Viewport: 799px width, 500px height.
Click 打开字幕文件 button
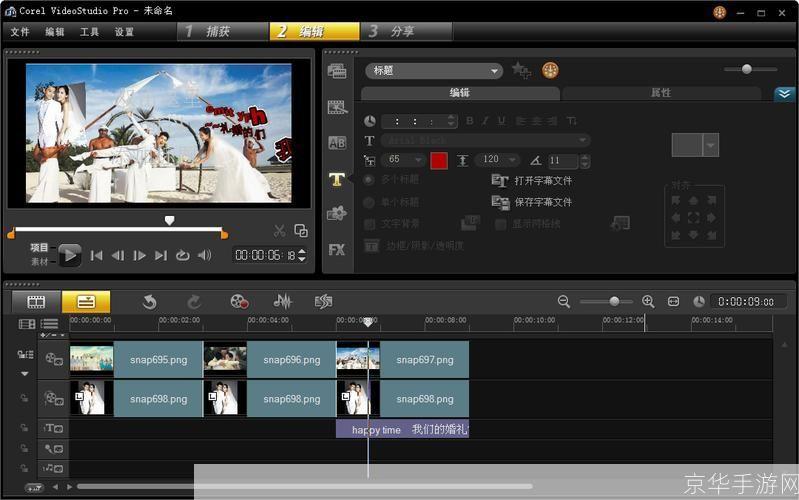543,181
